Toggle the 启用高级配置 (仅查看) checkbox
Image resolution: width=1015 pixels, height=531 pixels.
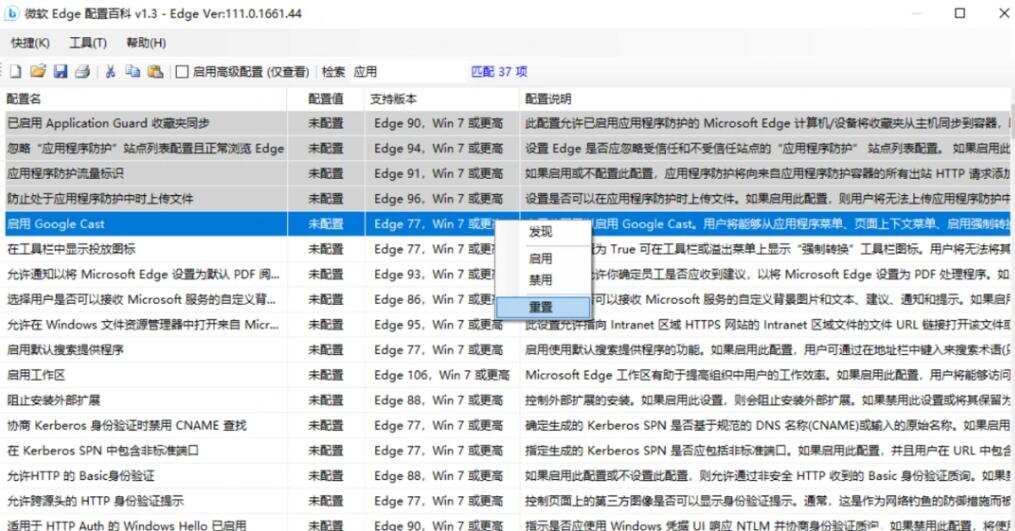click(182, 72)
